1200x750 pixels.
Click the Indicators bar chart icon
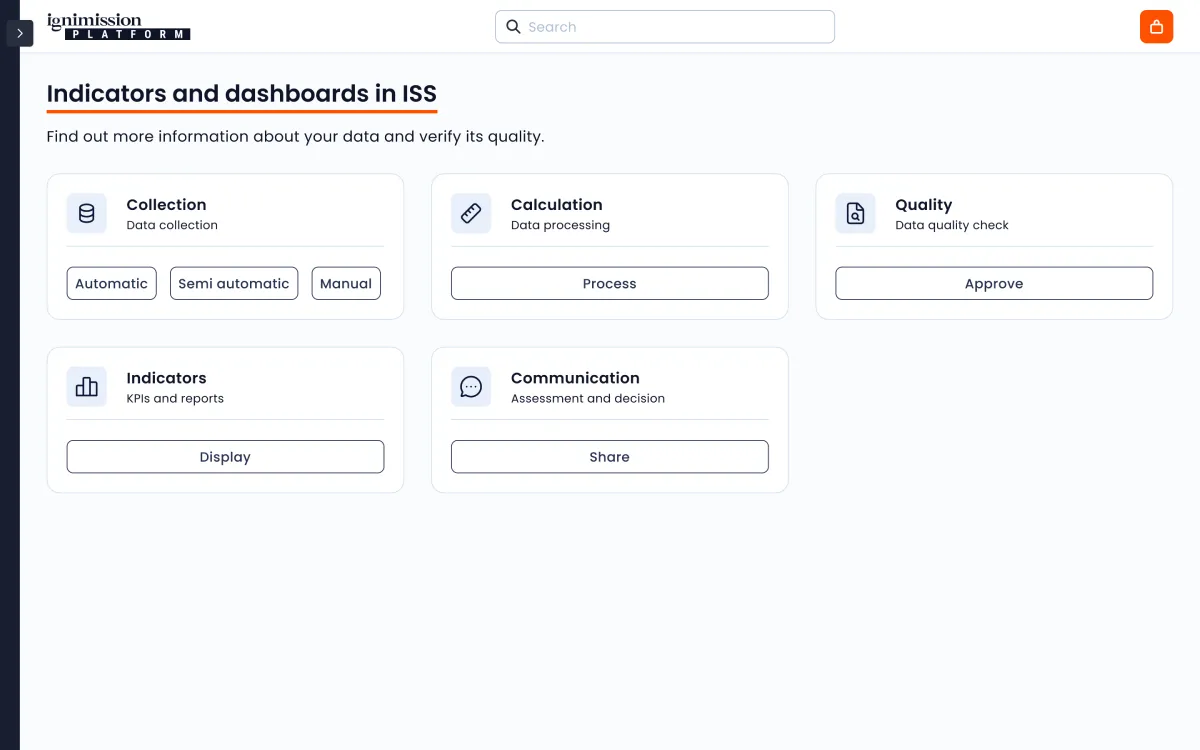(x=87, y=387)
